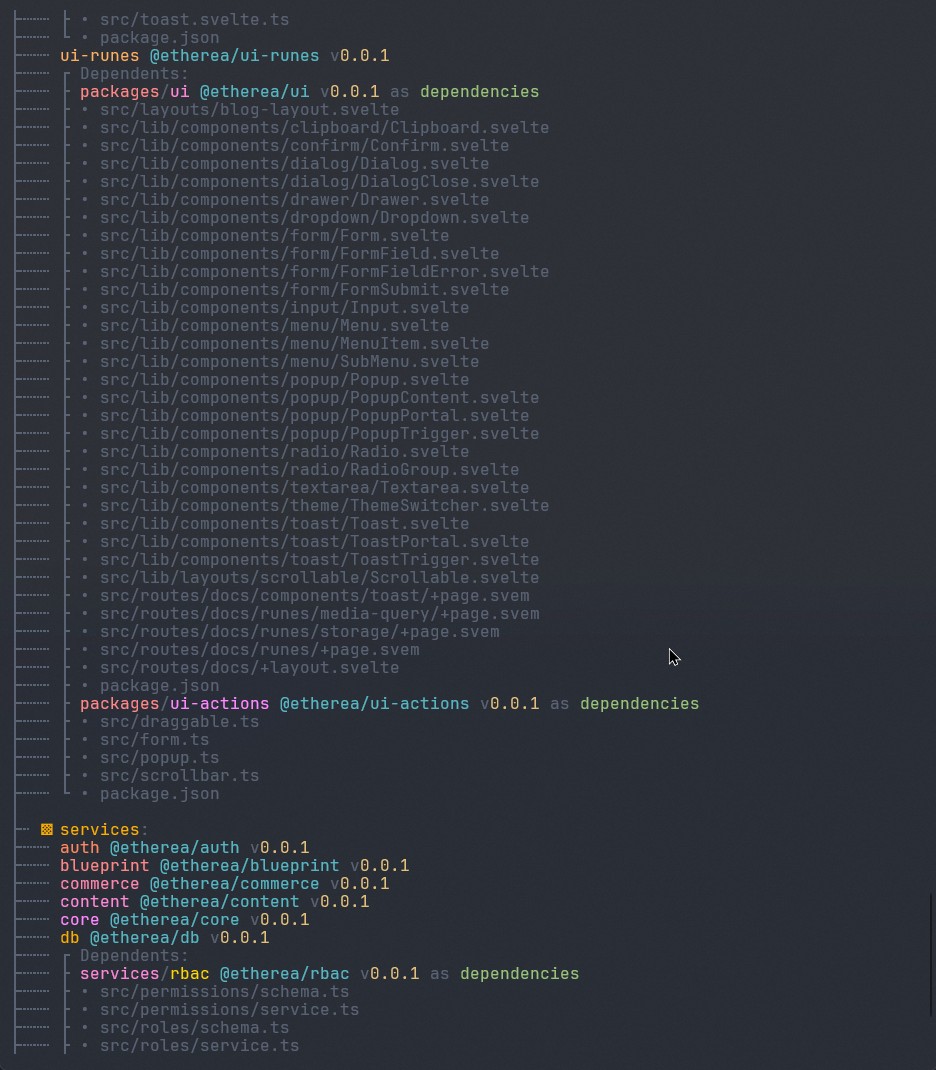
Task: Click the src/roles/schema.ts entry
Action: 194,1028
